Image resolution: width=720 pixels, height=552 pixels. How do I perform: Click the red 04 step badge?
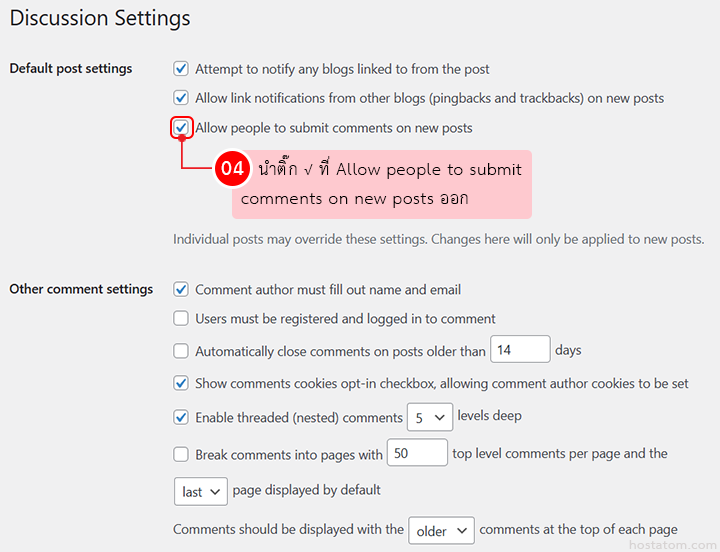pyautogui.click(x=232, y=169)
